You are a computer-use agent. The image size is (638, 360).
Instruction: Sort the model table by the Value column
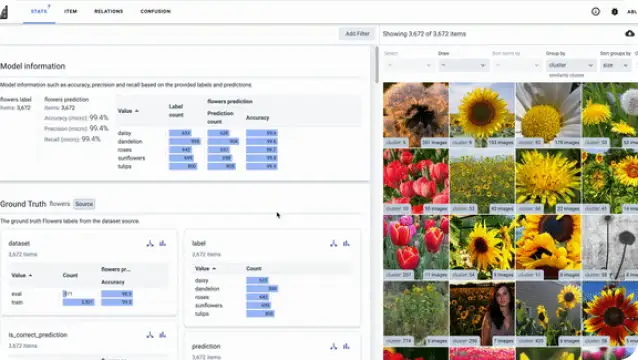tap(128, 111)
